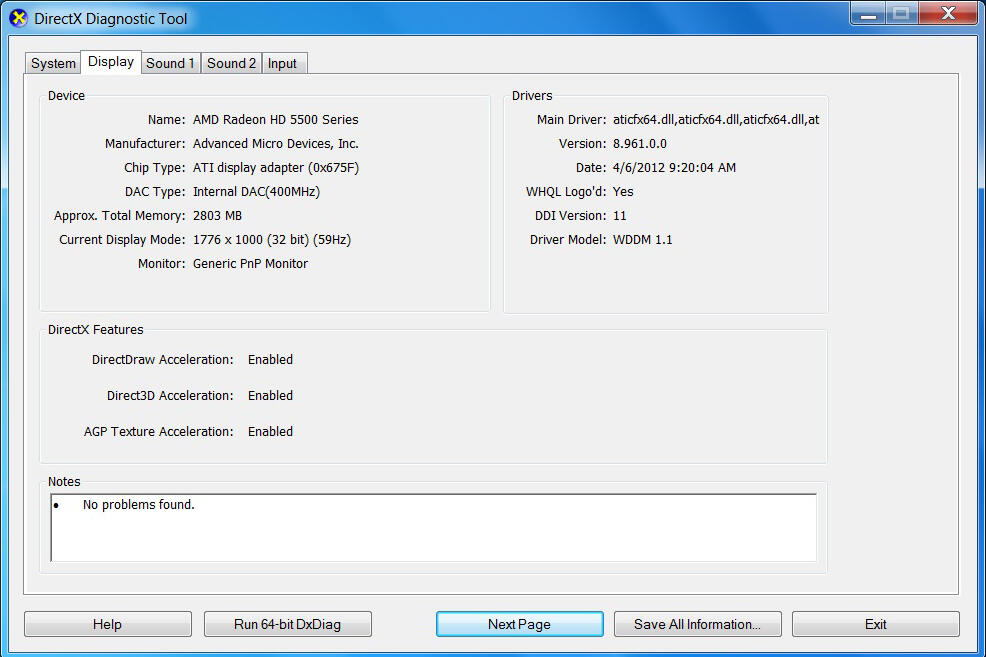The width and height of the screenshot is (986, 657).
Task: Click the 'Notes' group label
Action: [64, 482]
